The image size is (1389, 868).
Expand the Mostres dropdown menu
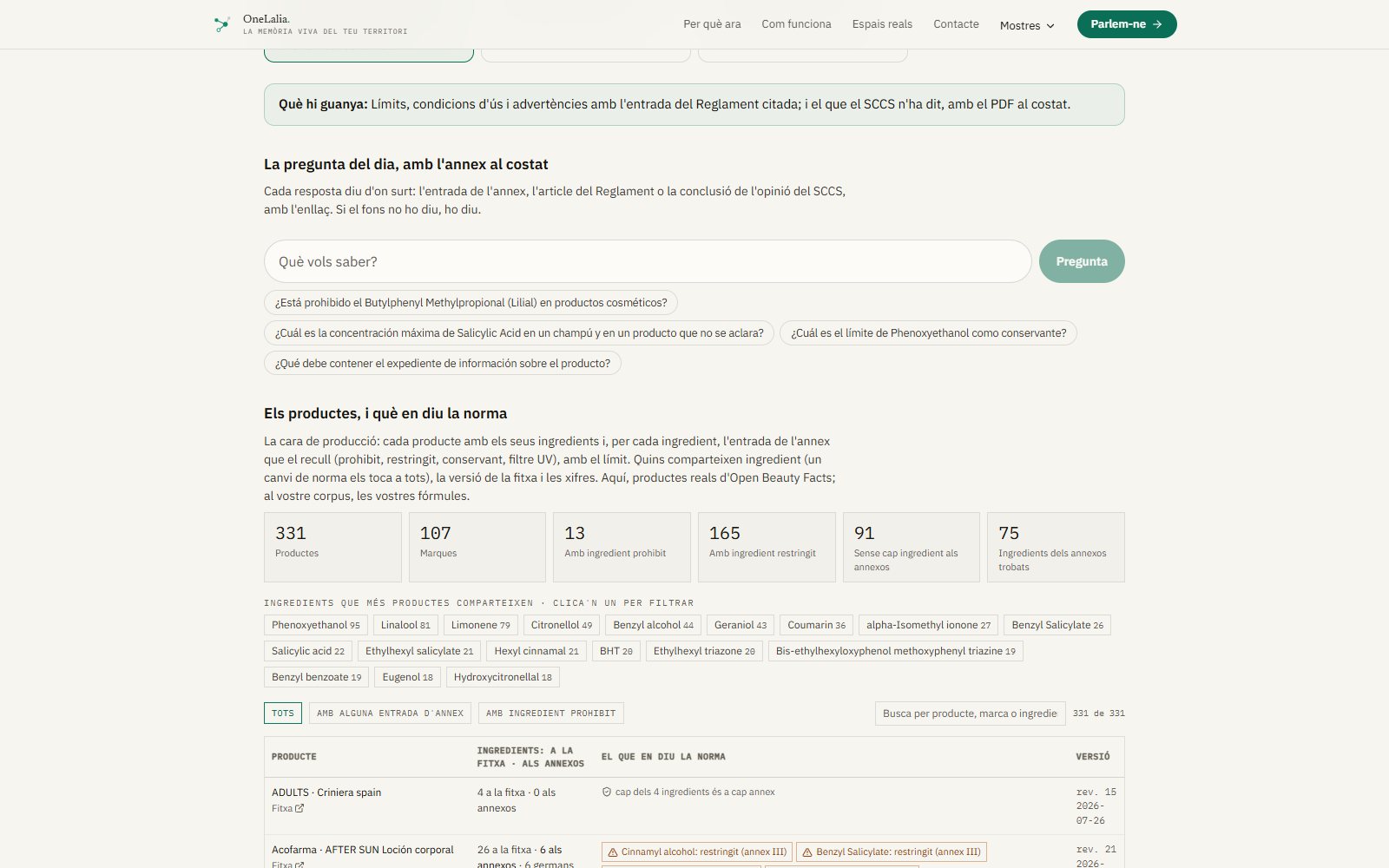(1027, 25)
